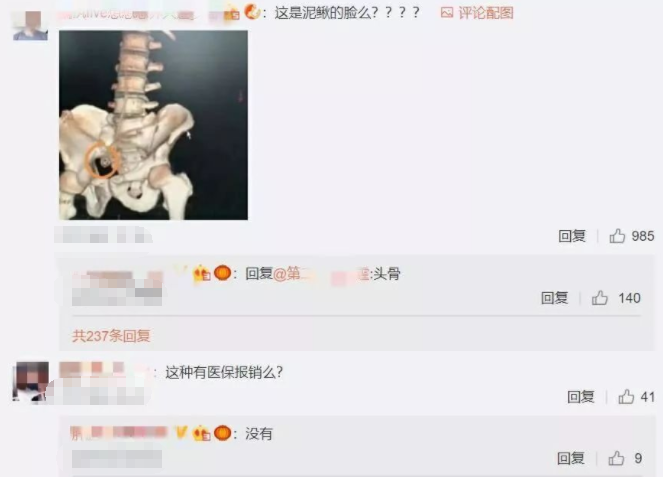Expand 共237条回复 replies list

click(x=111, y=336)
